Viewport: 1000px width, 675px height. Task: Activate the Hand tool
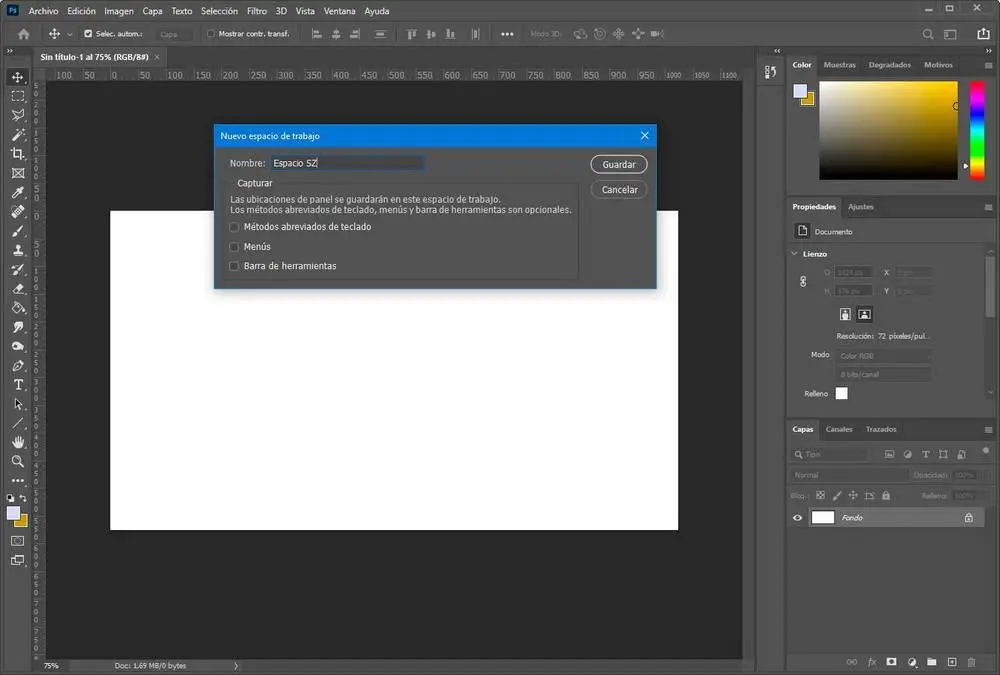18,442
